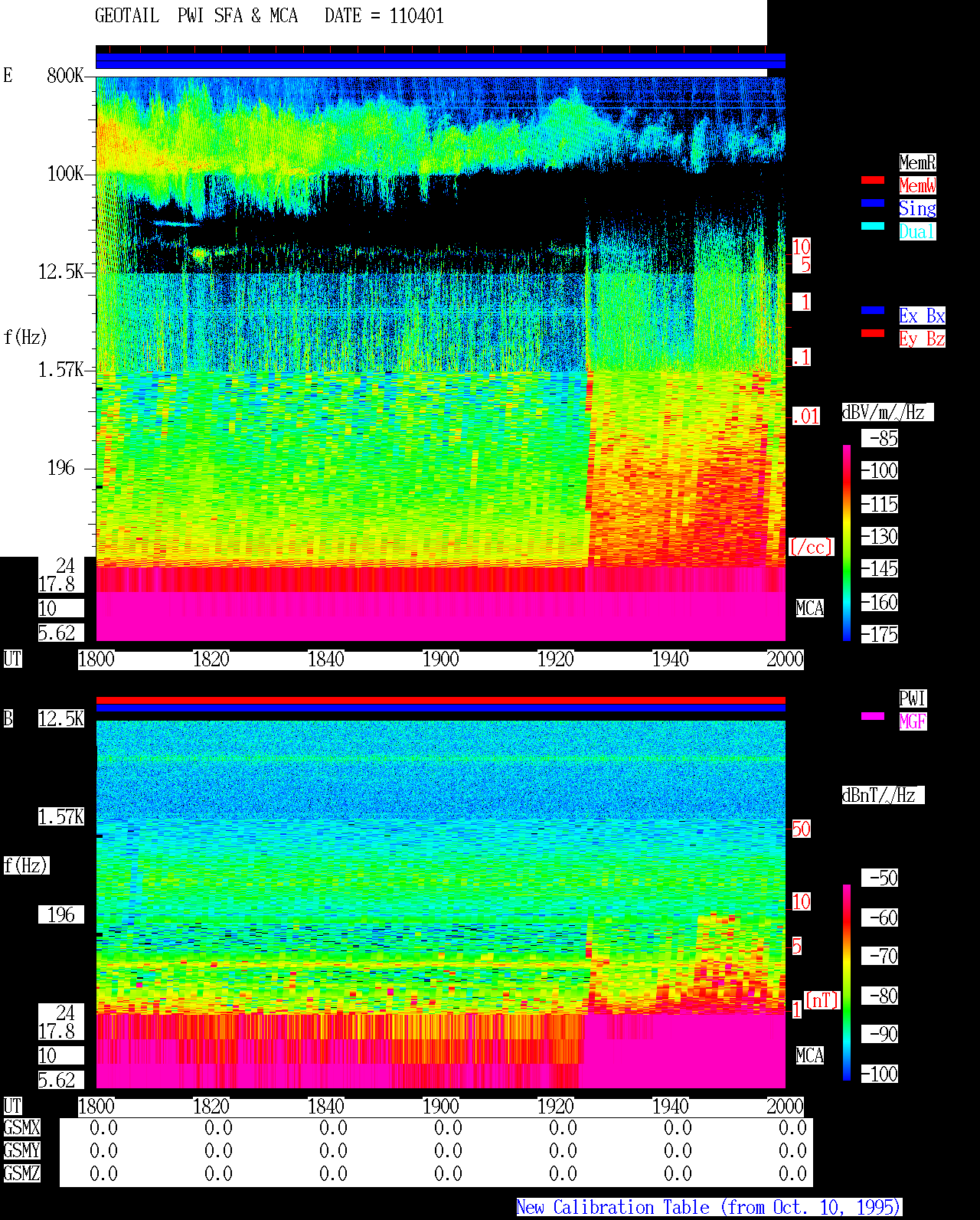Image resolution: width=980 pixels, height=1220 pixels.
Task: Click the blue Ex Bx legend swatch
Action: point(873,310)
